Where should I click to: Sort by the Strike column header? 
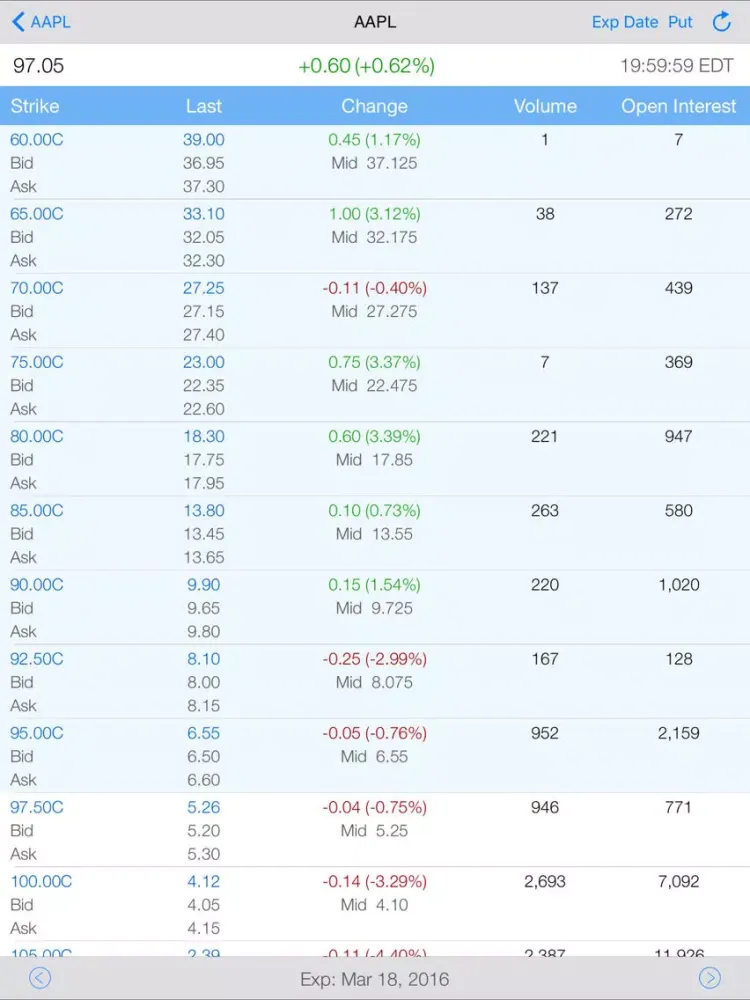coord(35,106)
